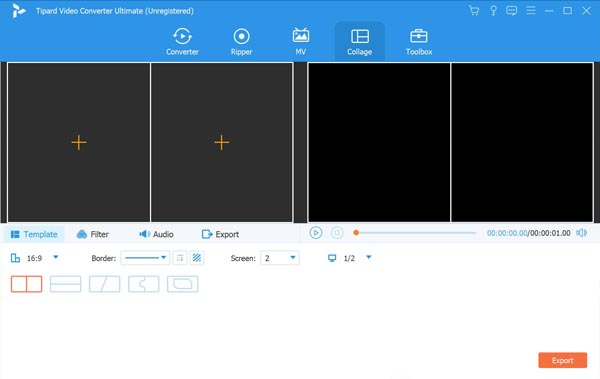This screenshot has height=379, width=600.
Task: Switch to the Filter tab
Action: click(93, 234)
